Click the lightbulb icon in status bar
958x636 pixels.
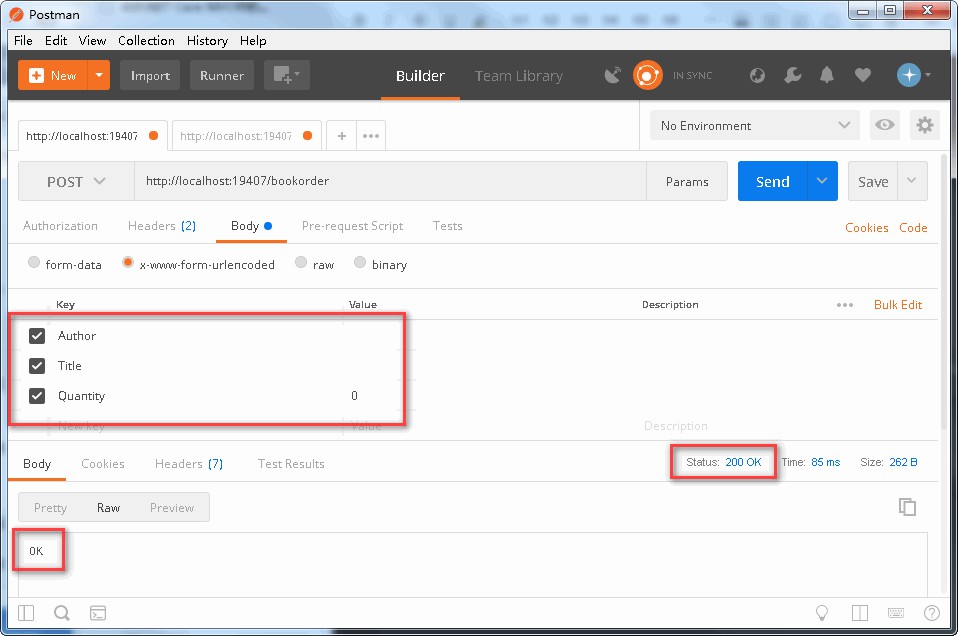pos(822,613)
